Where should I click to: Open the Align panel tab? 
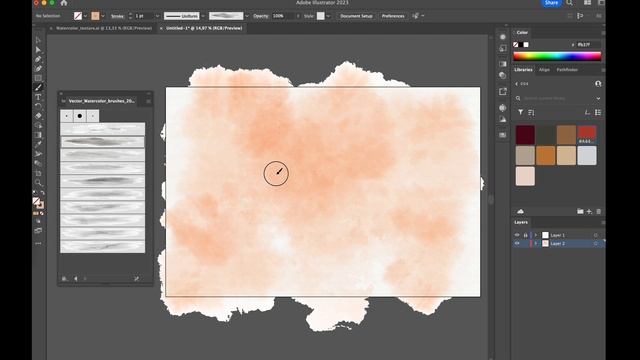click(544, 70)
